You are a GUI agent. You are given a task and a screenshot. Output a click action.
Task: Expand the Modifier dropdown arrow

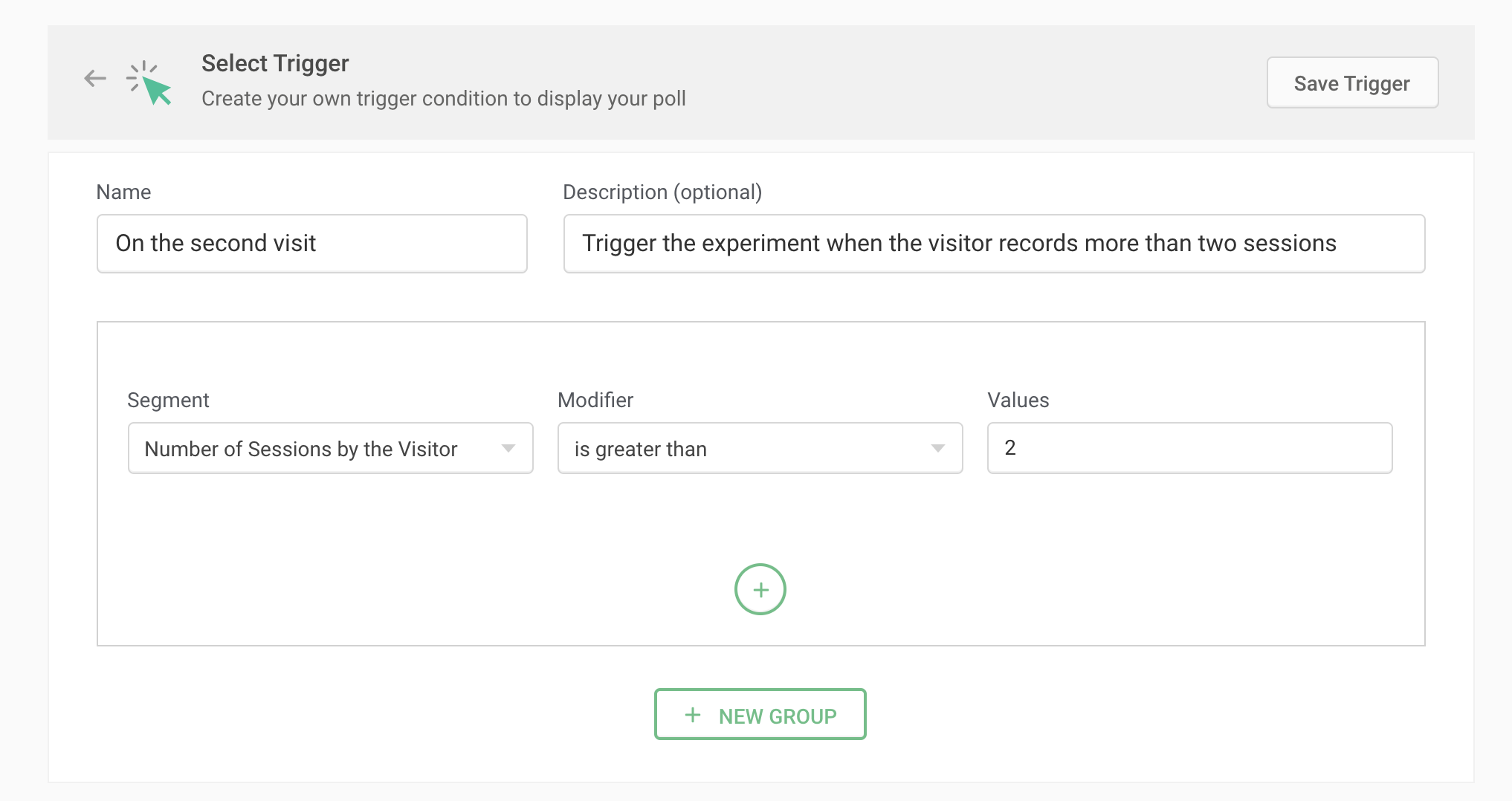[x=938, y=448]
